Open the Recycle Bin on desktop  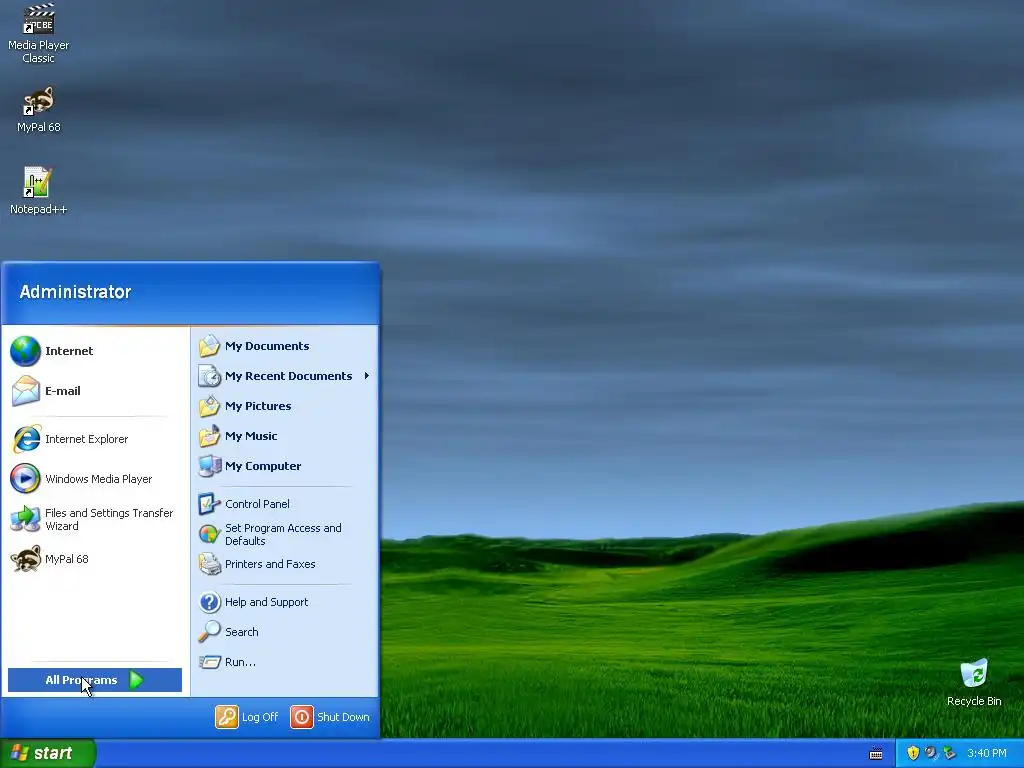pyautogui.click(x=974, y=683)
